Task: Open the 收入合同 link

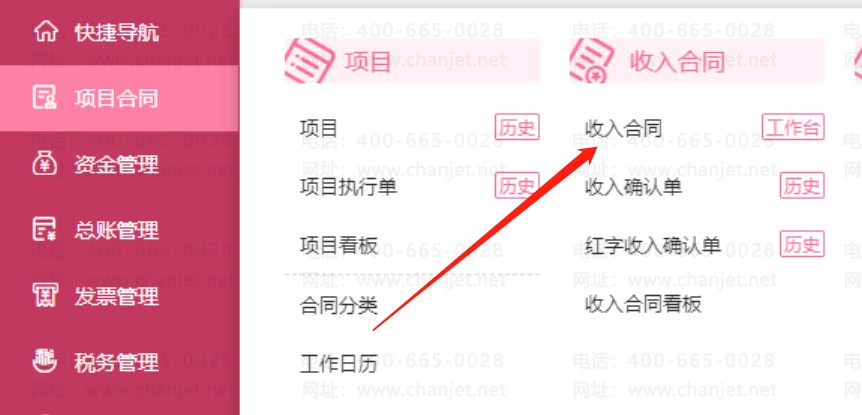Action: (x=623, y=129)
